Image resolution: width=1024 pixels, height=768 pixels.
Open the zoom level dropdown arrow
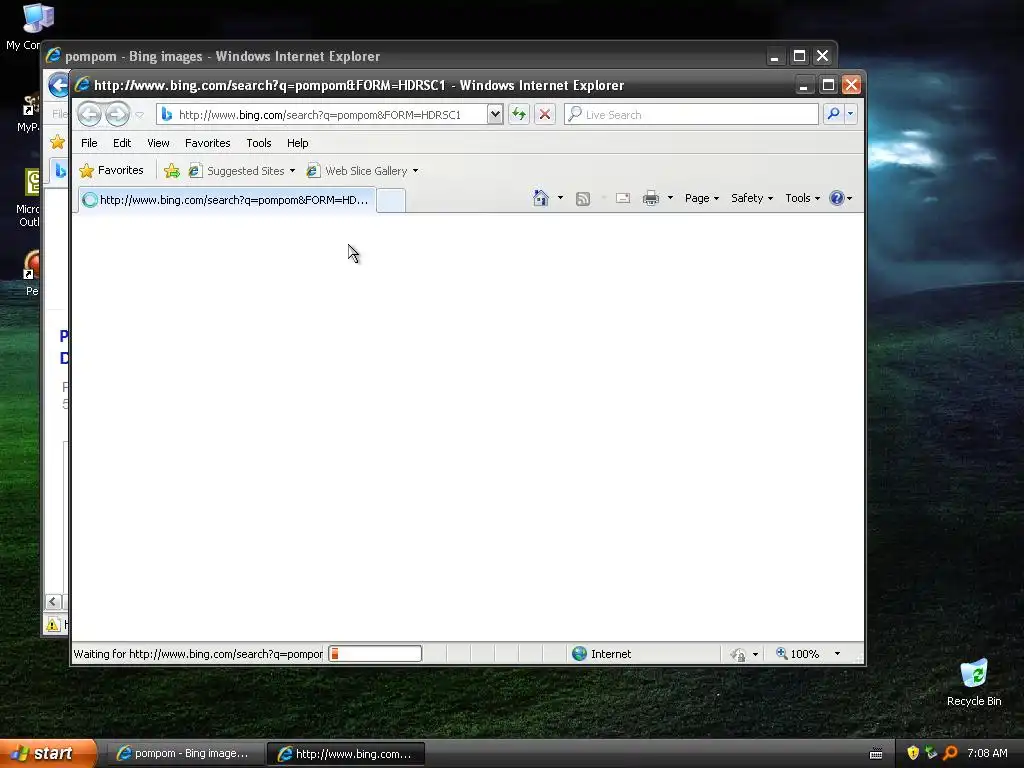(837, 654)
